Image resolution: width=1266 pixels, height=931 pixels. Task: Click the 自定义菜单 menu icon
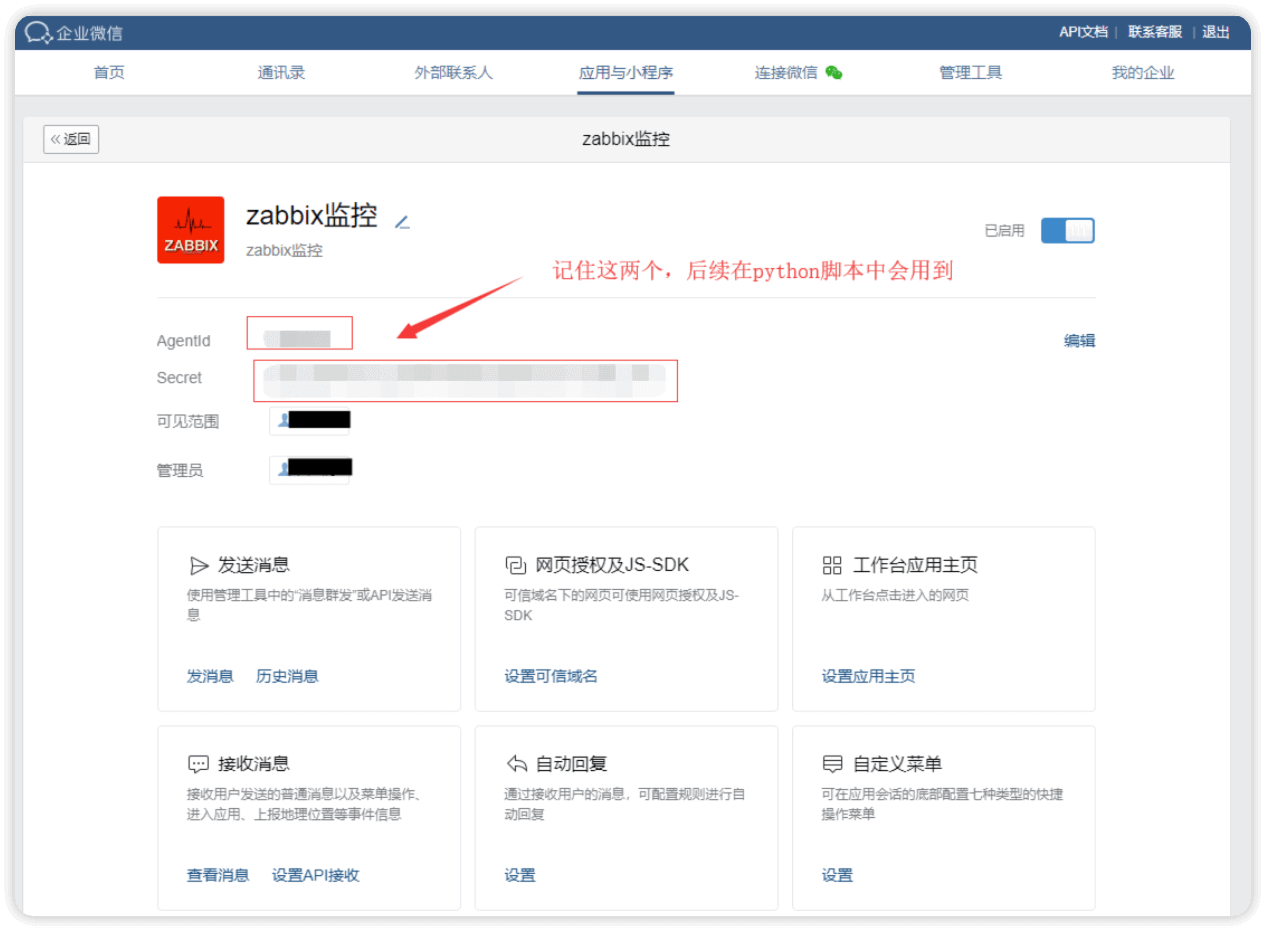pos(832,765)
